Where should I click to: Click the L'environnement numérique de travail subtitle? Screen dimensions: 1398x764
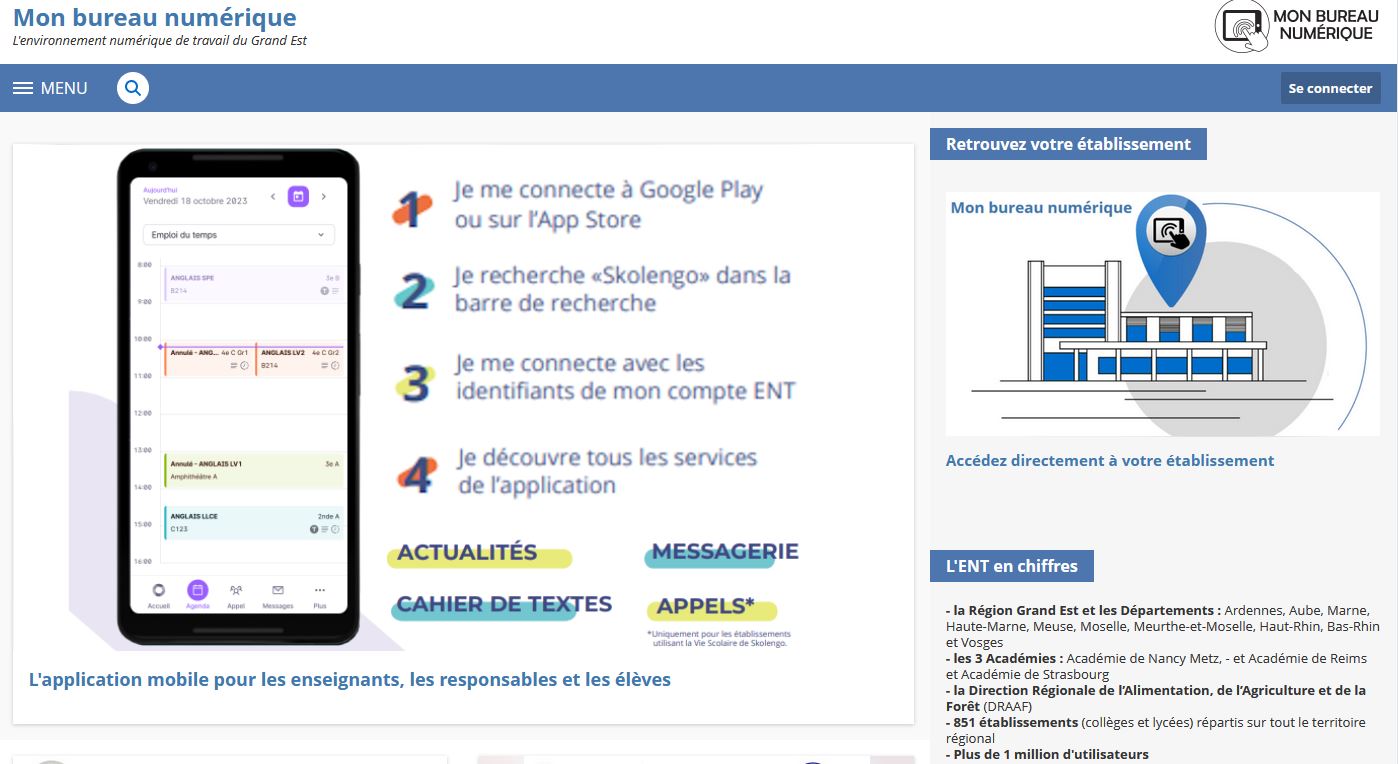tap(160, 41)
